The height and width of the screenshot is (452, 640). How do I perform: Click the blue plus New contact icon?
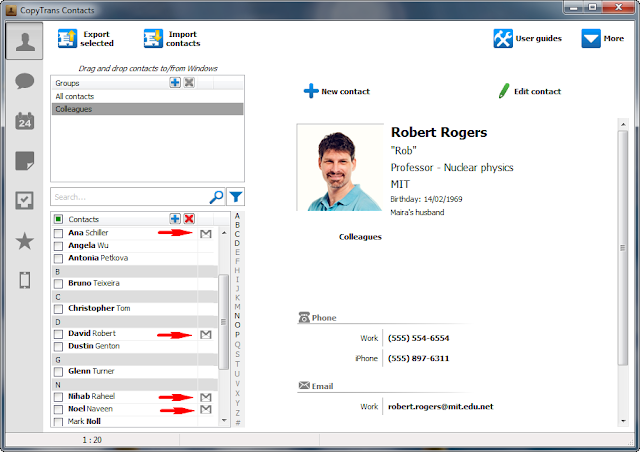point(311,91)
